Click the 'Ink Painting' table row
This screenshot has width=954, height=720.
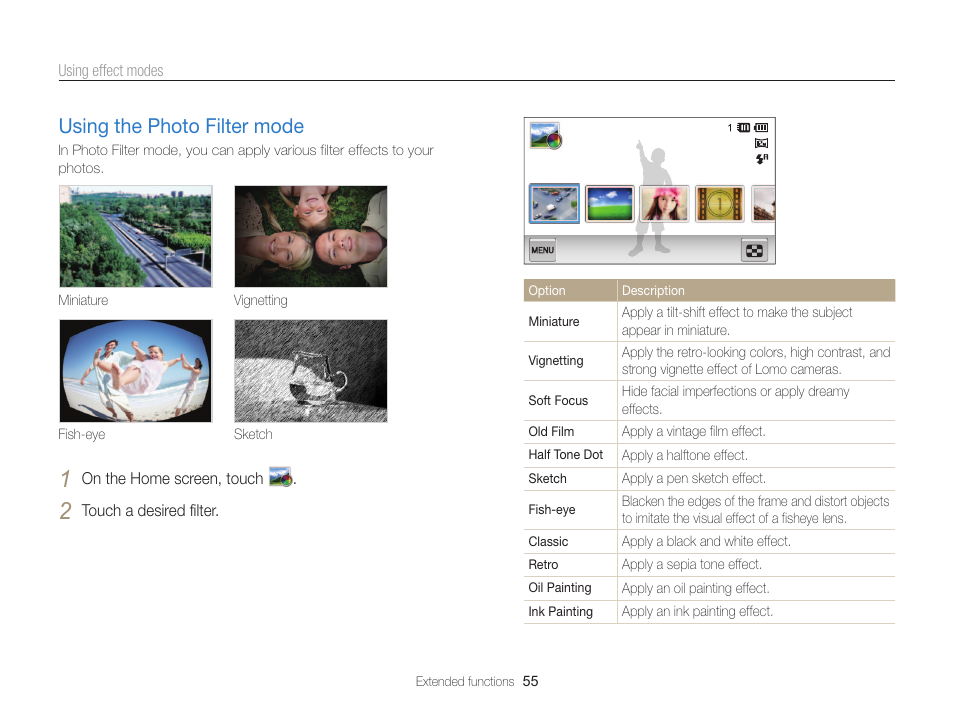pos(709,612)
